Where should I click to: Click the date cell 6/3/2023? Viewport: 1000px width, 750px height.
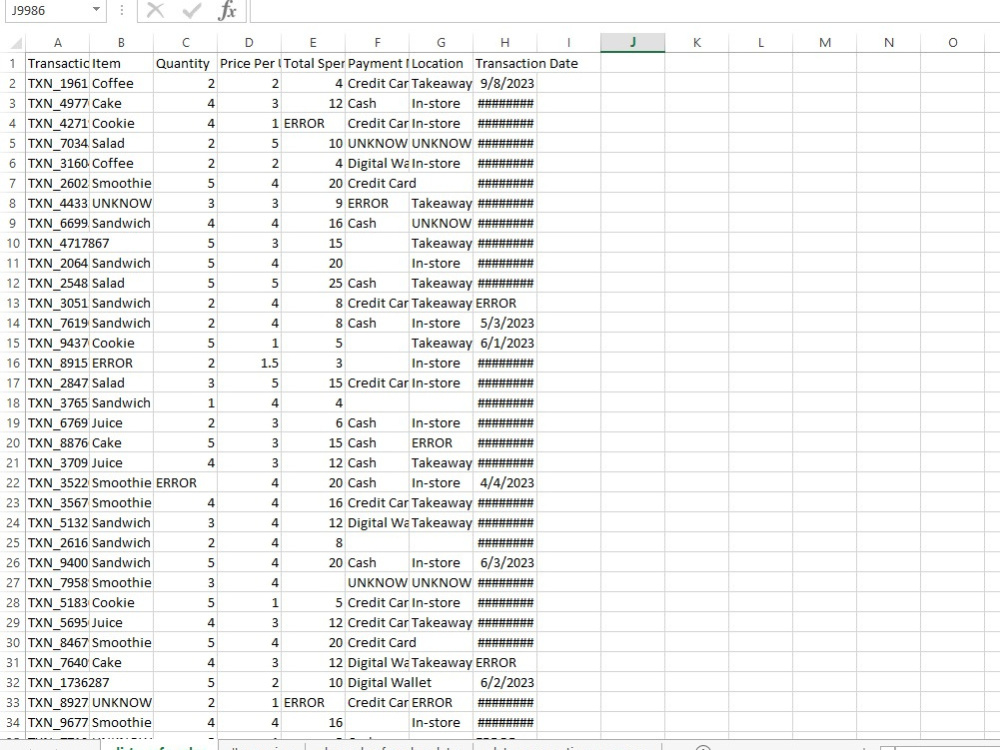coord(504,562)
